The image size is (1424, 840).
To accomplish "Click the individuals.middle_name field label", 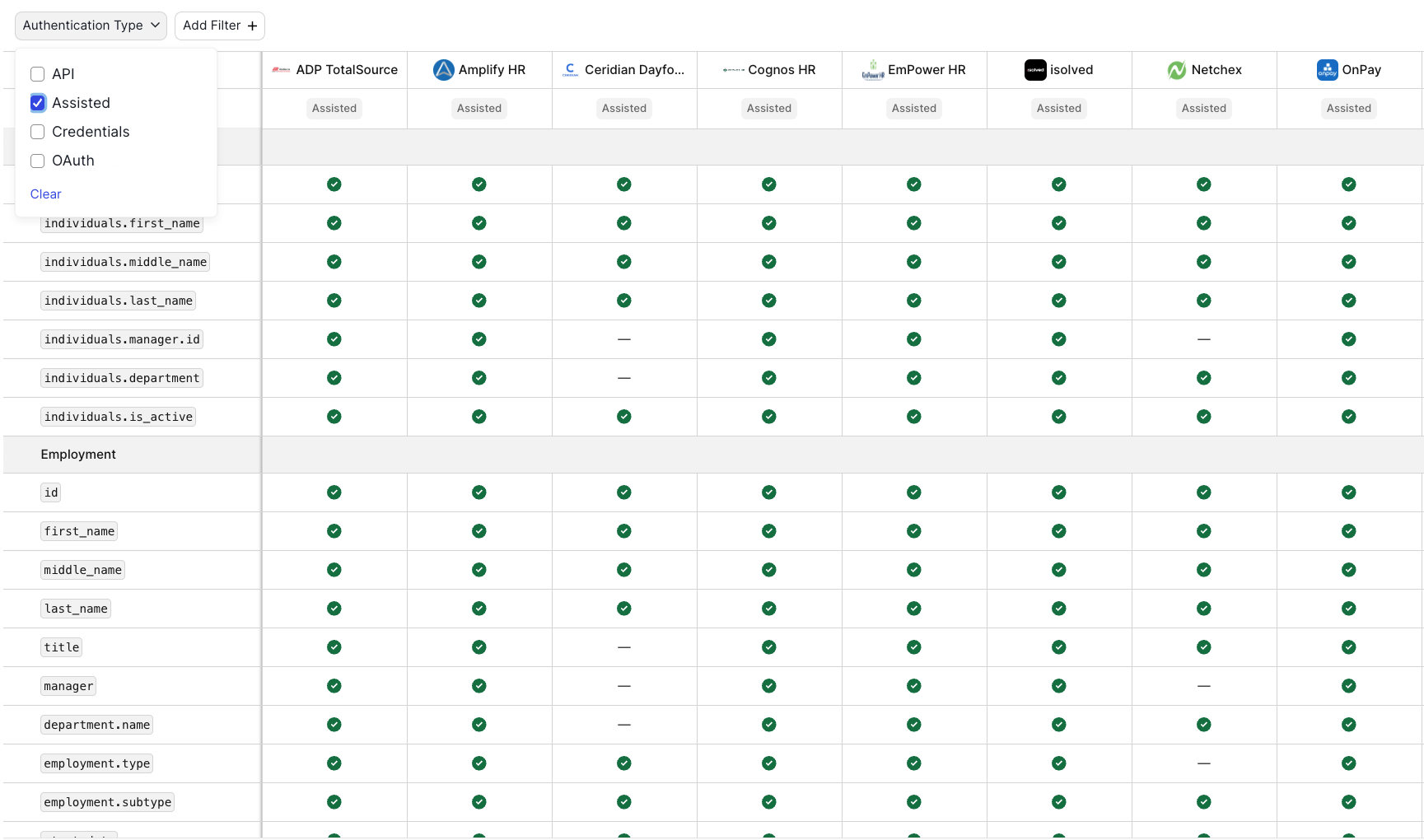I will (x=125, y=262).
